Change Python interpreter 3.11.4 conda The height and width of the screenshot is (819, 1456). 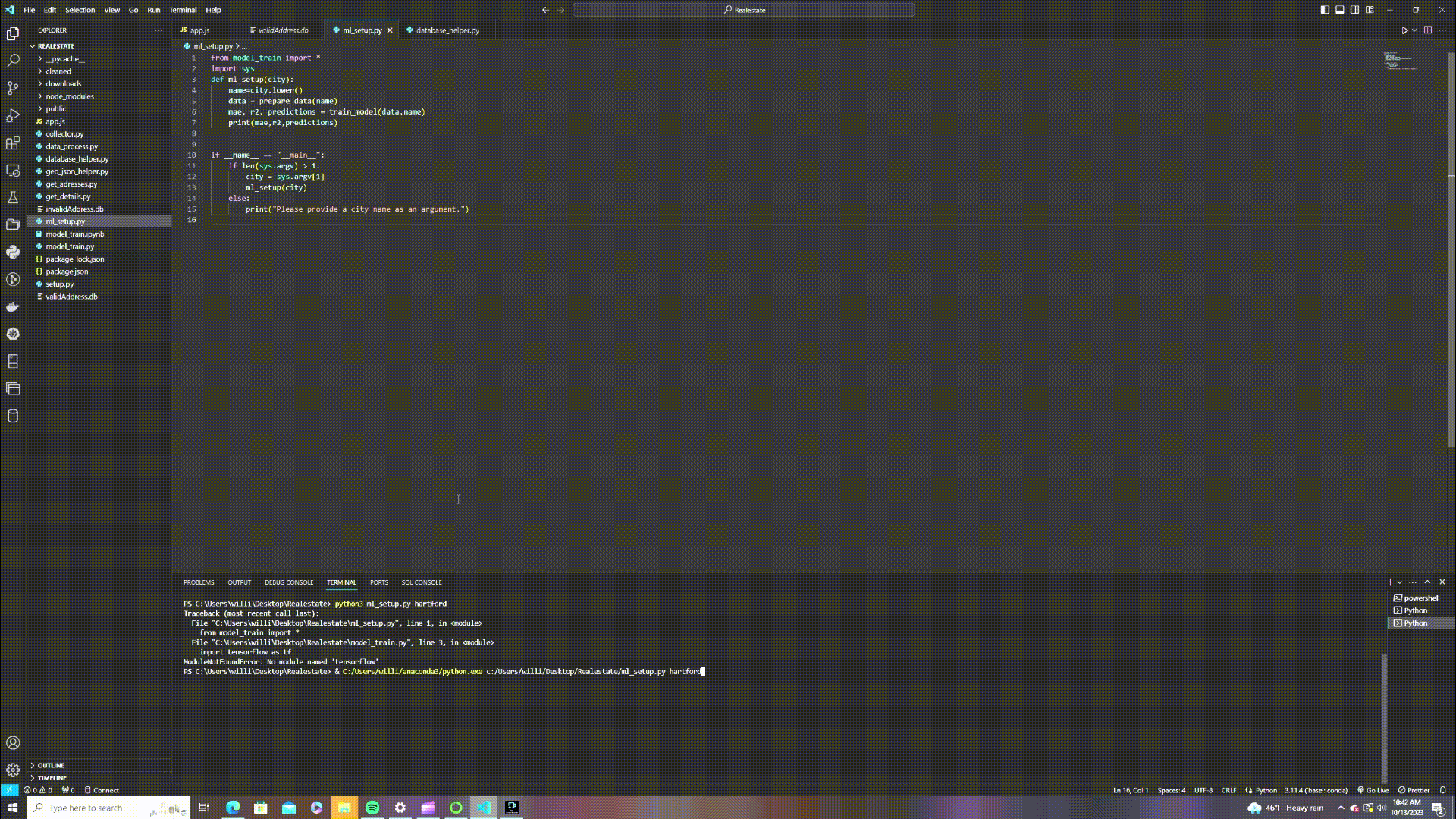point(1316,790)
